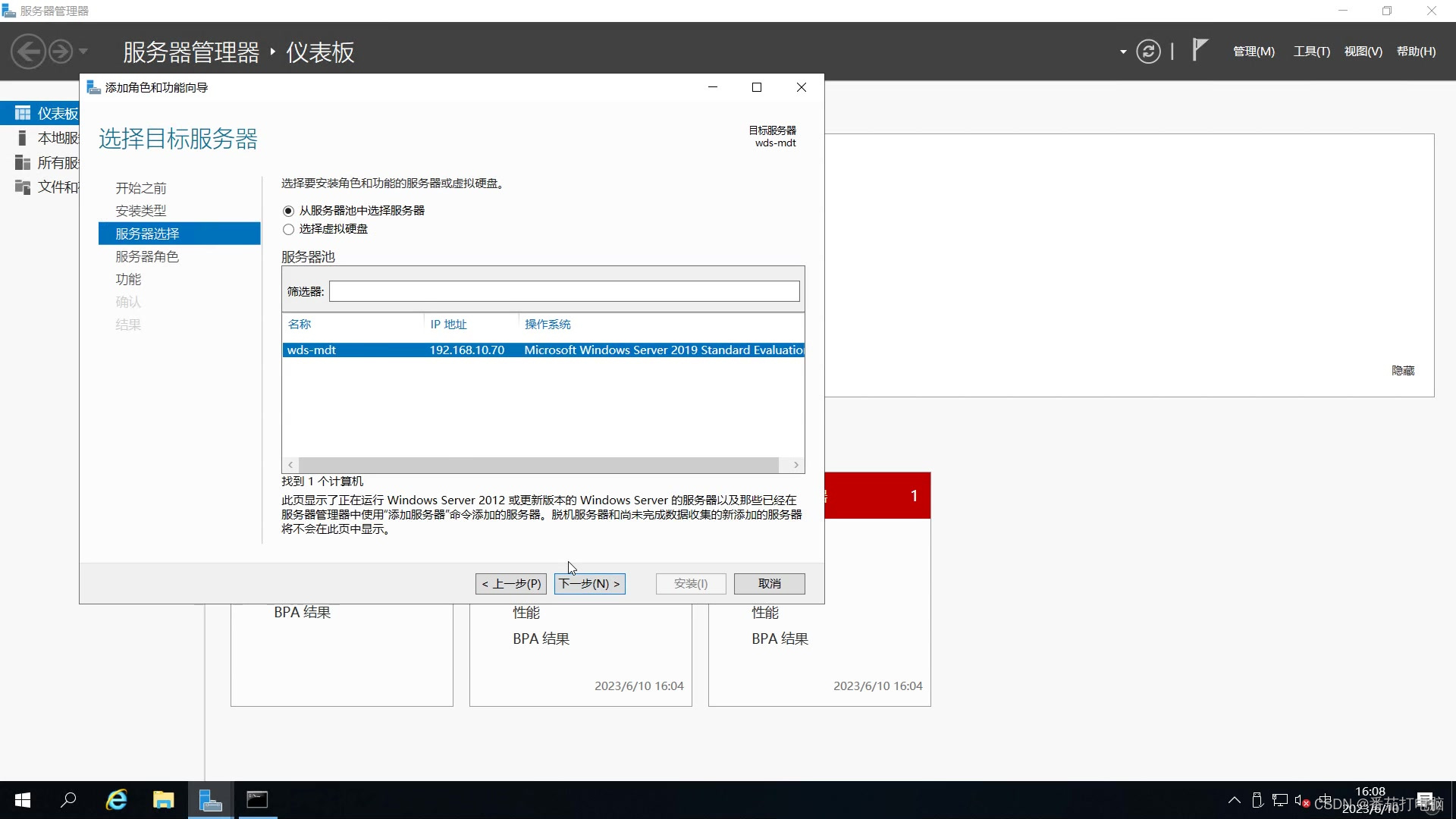Image resolution: width=1456 pixels, height=819 pixels.
Task: Select radio 从服务器池中选择服务器
Action: [288, 211]
